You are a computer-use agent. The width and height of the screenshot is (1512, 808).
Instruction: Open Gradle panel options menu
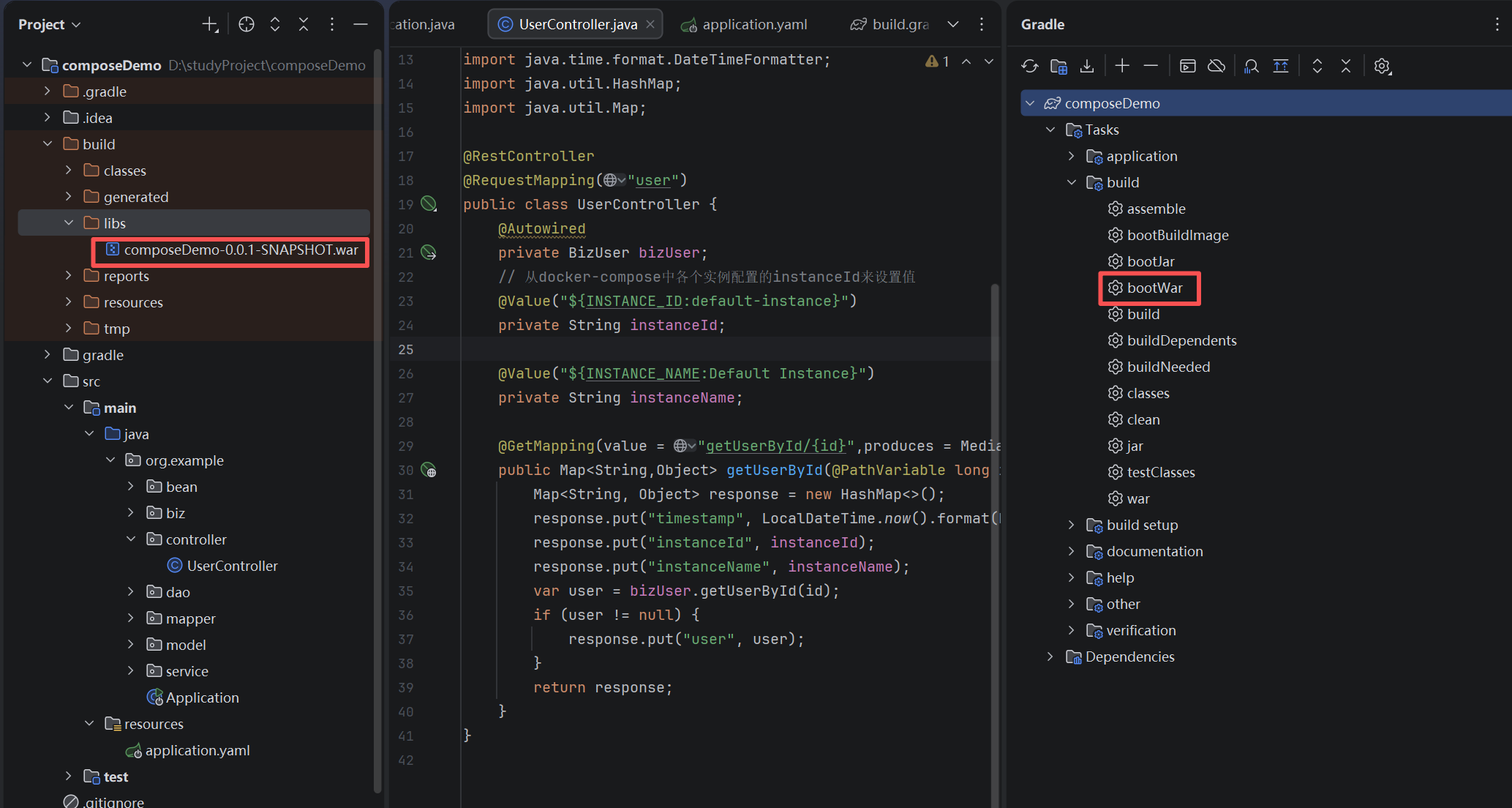1497,24
